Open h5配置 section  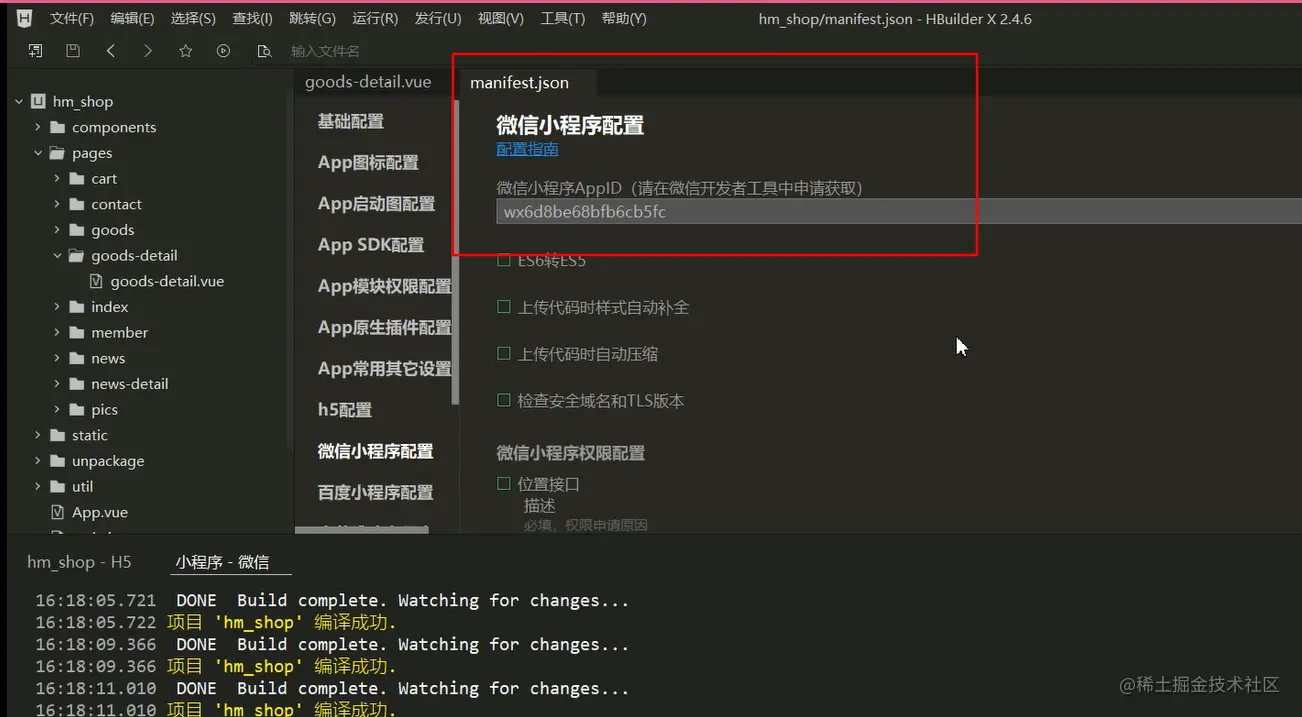(345, 410)
